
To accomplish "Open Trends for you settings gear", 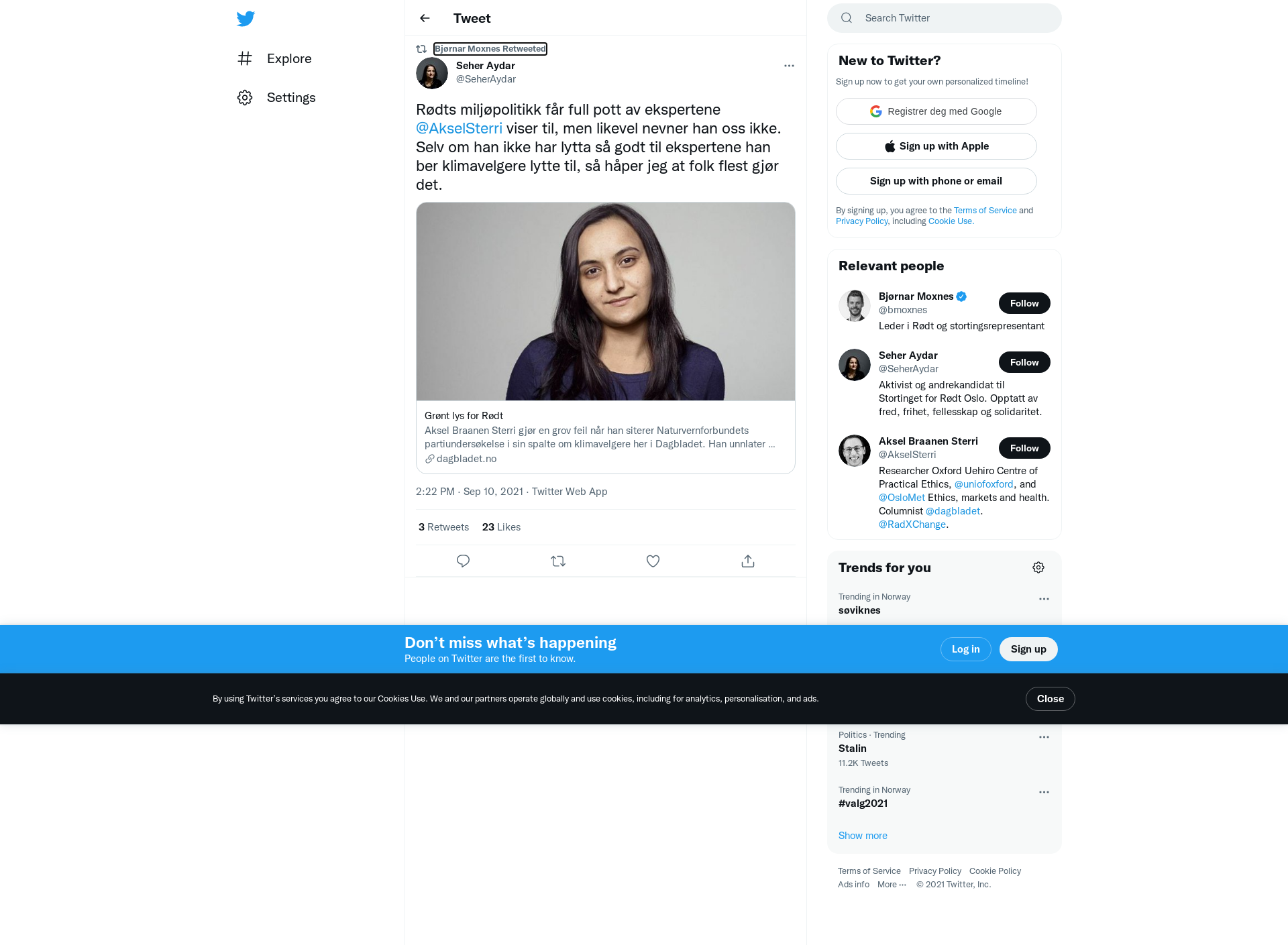I will tap(1038, 567).
